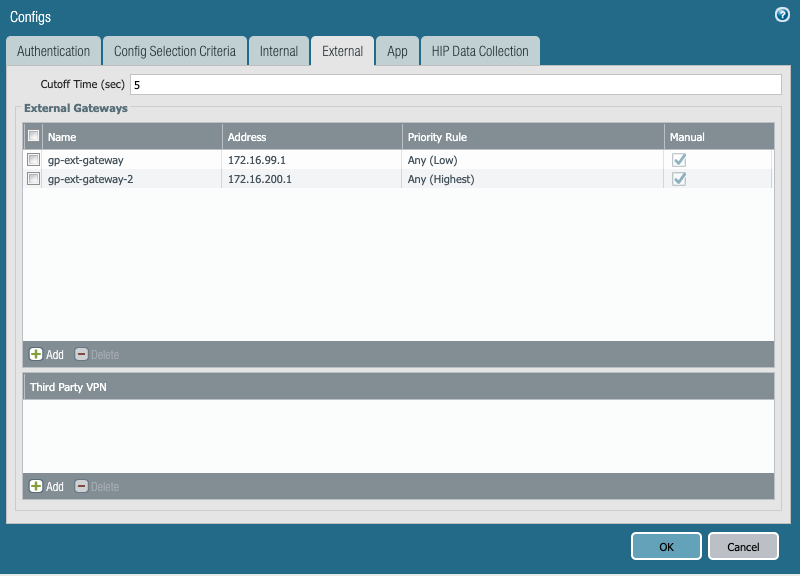Open the help question mark icon
Screen dimensions: 800x576
[x=781, y=14]
